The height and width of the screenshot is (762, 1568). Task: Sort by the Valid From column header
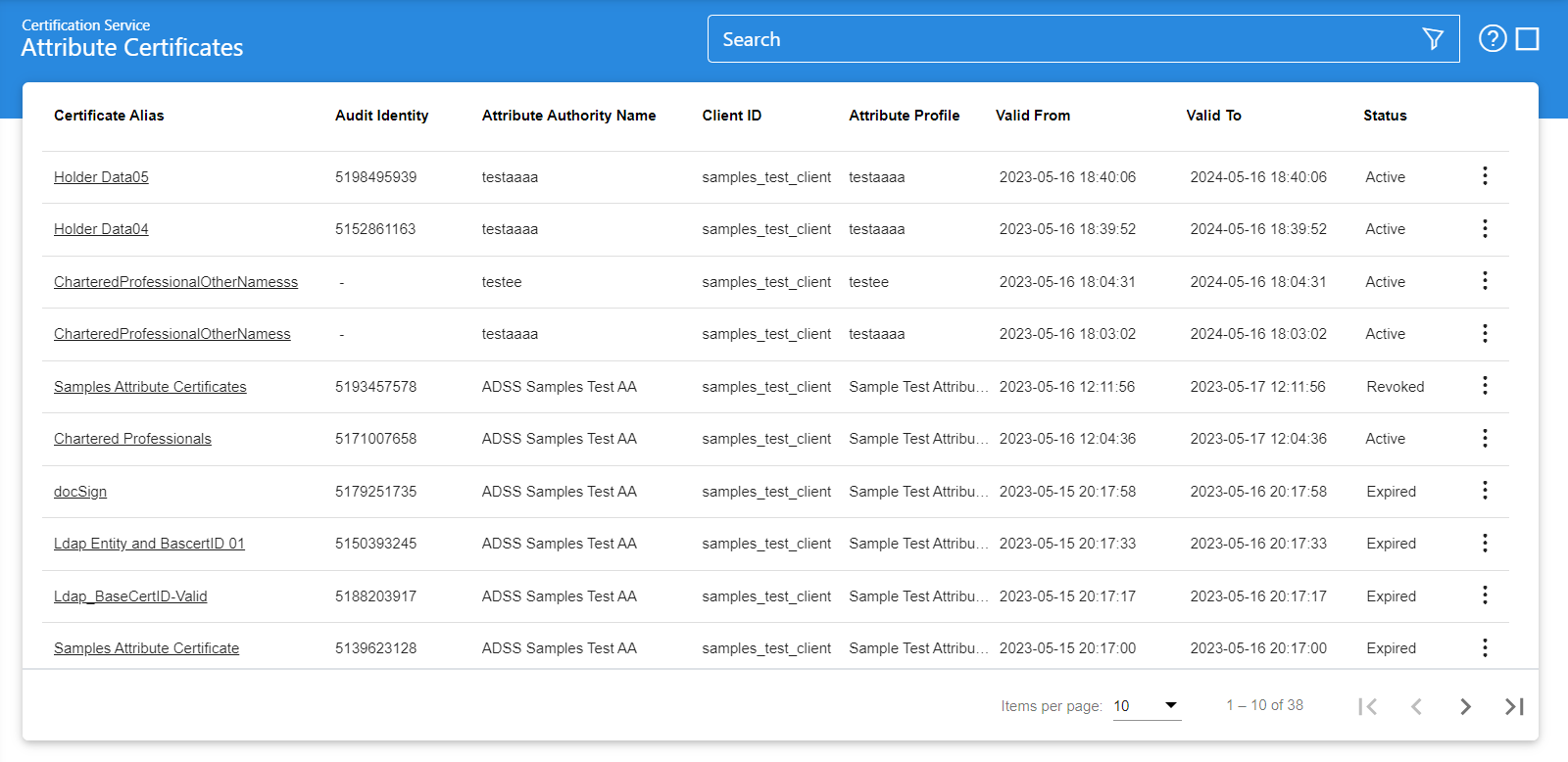pyautogui.click(x=1033, y=116)
